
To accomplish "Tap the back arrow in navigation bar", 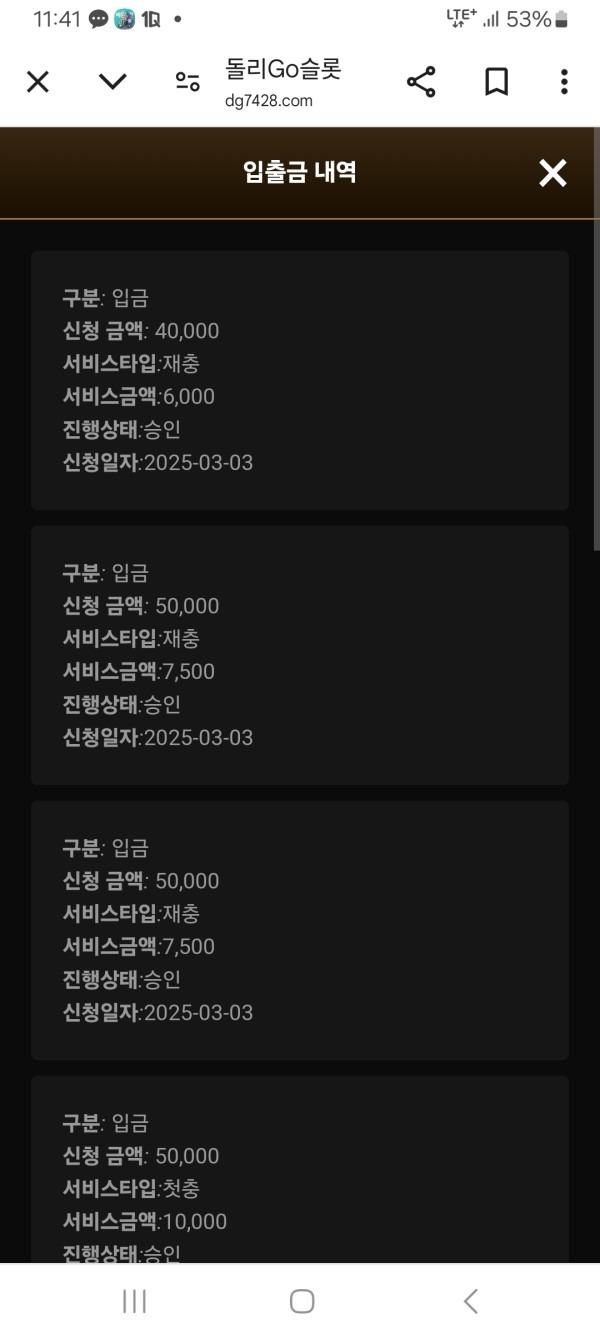I will [x=470, y=1301].
